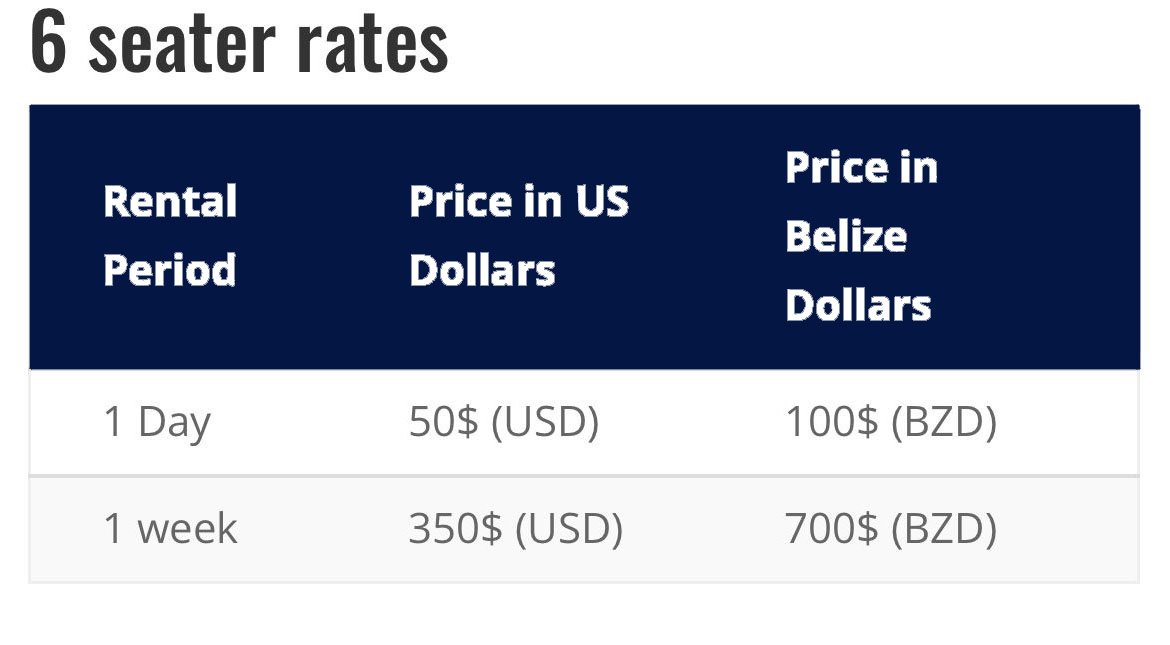The width and height of the screenshot is (1170, 645).
Task: Click the word "Belize" in the header
Action: [x=846, y=237]
